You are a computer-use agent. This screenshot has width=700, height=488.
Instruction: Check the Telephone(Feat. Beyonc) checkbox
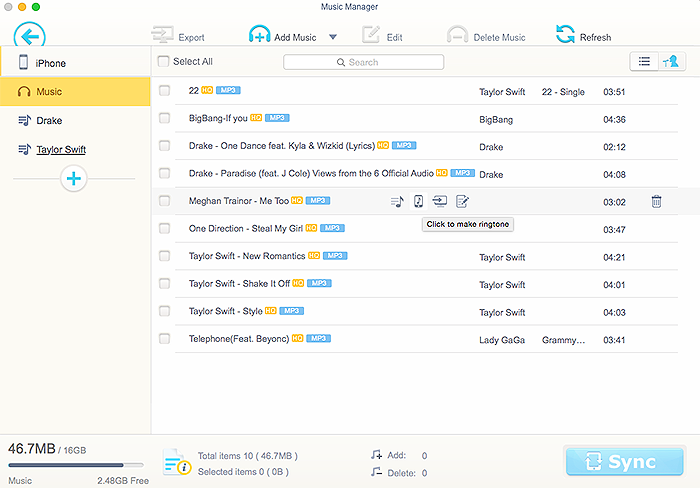click(164, 338)
